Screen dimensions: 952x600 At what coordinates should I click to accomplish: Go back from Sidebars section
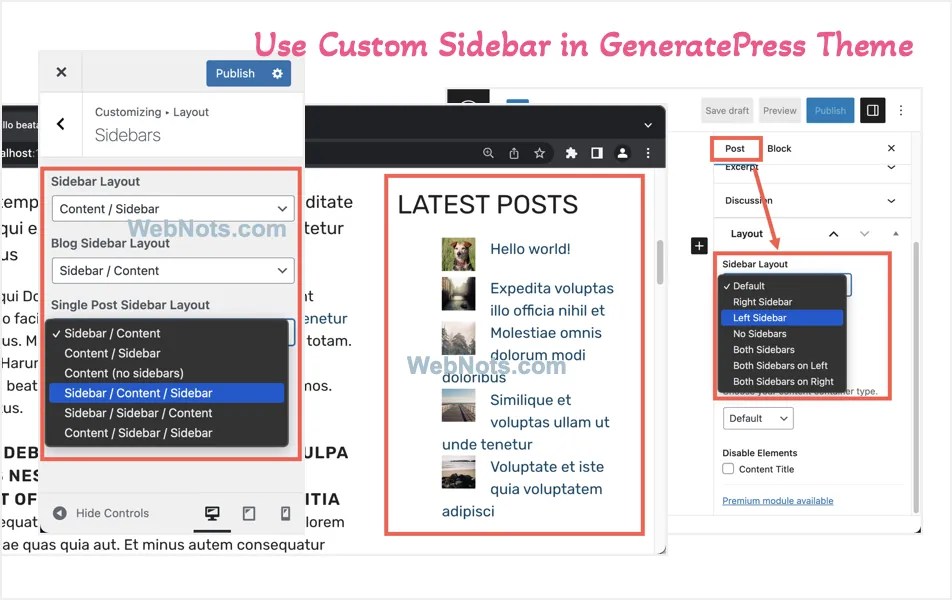(x=61, y=124)
